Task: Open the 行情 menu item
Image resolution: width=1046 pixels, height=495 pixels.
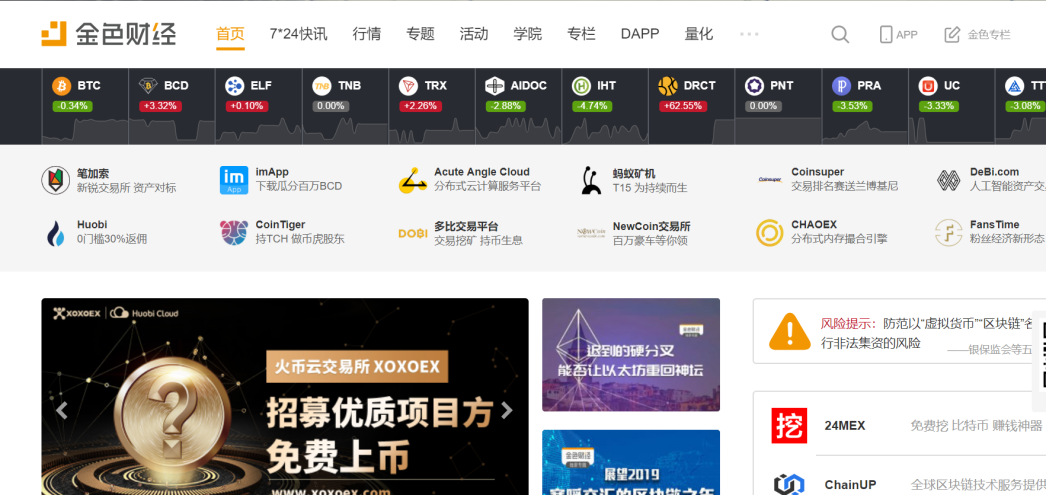Action: pyautogui.click(x=367, y=34)
